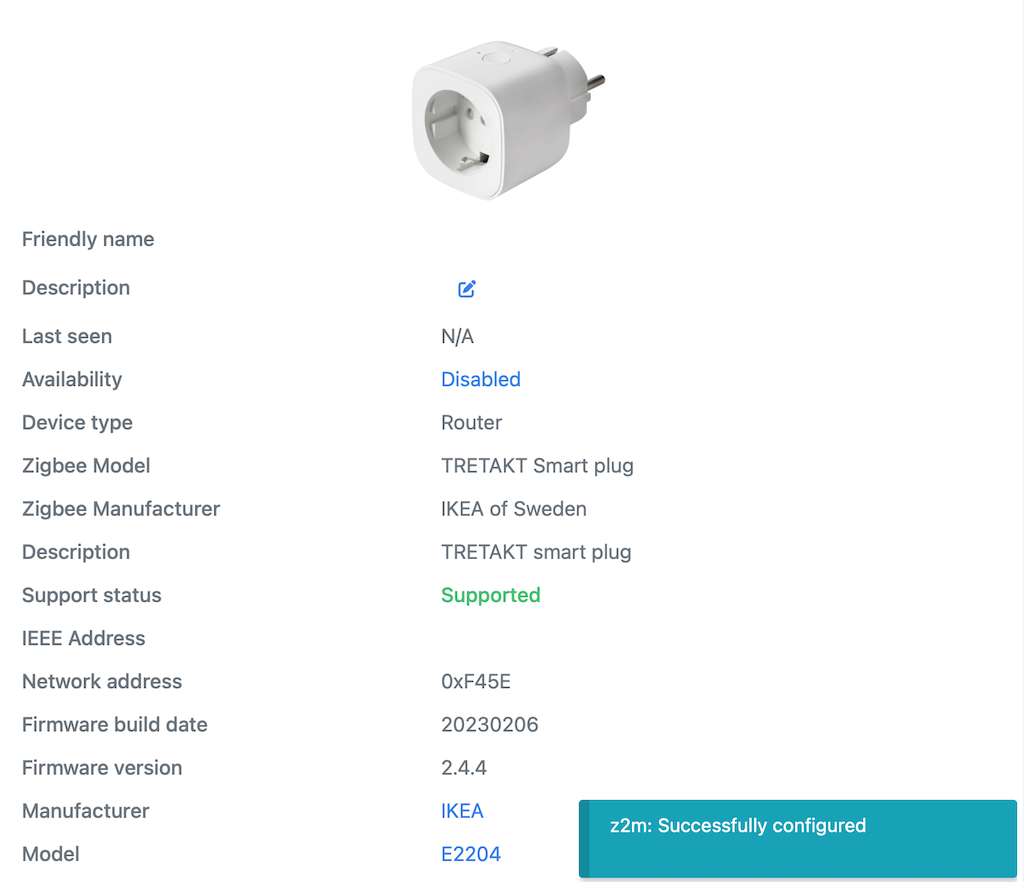This screenshot has height=882, width=1024.
Task: Click the Availability label
Action: click(x=72, y=379)
